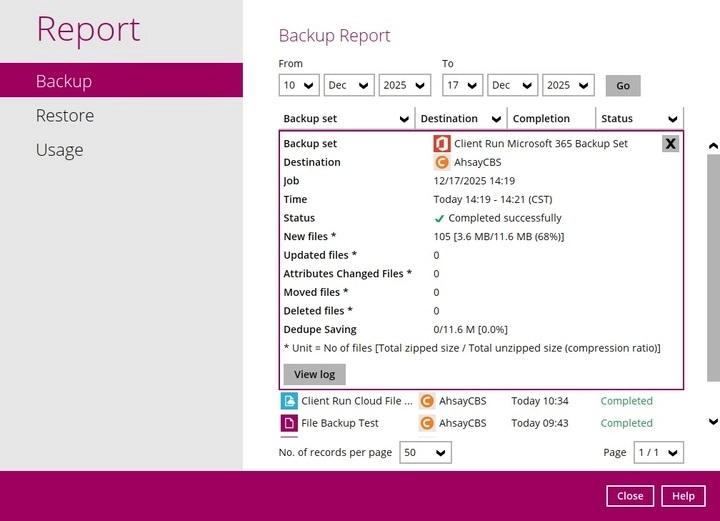Viewport: 720px width, 521px height.
Task: Expand the Backup set column filter
Action: click(405, 119)
